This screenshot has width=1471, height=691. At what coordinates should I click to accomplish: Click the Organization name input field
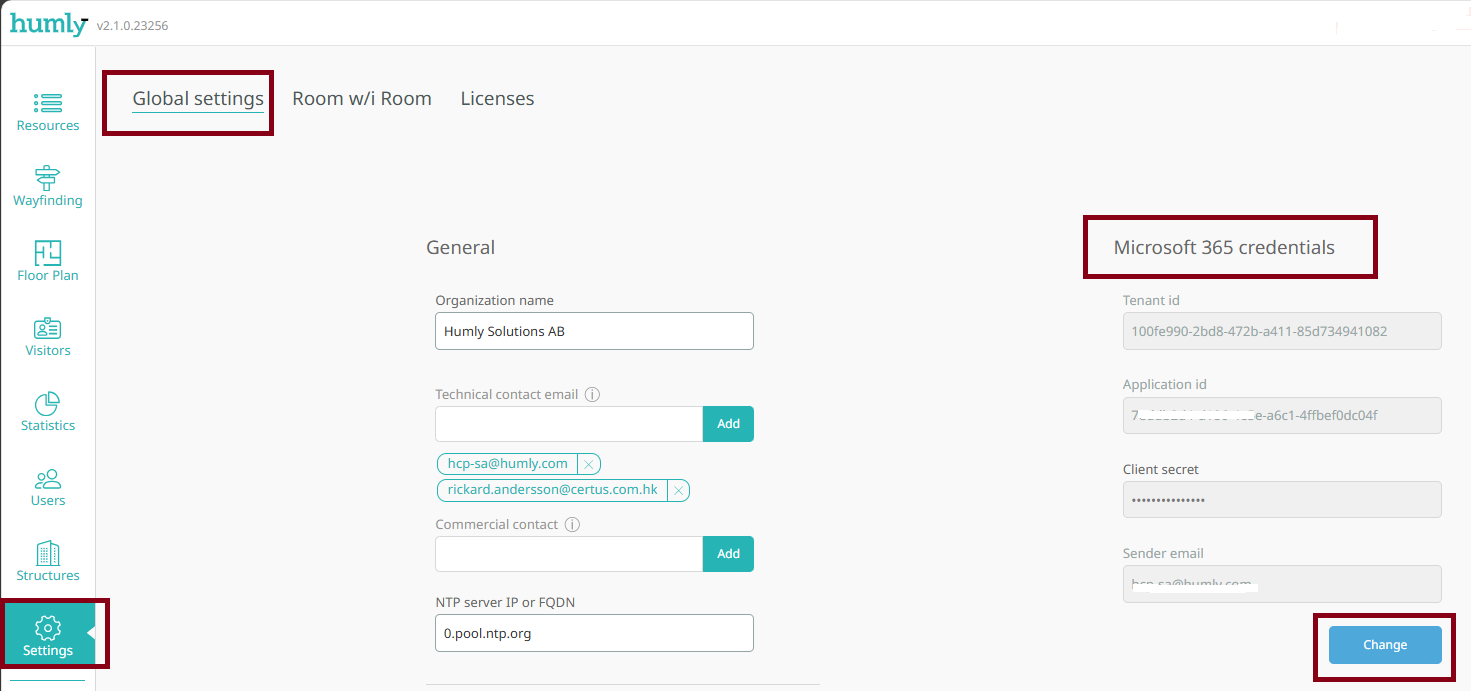coord(594,331)
